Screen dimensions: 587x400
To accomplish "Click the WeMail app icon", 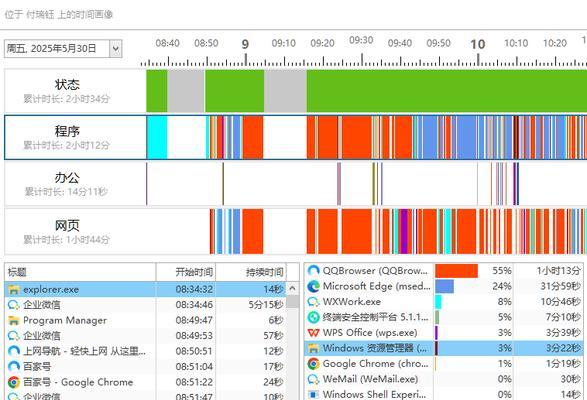I will (x=313, y=379).
